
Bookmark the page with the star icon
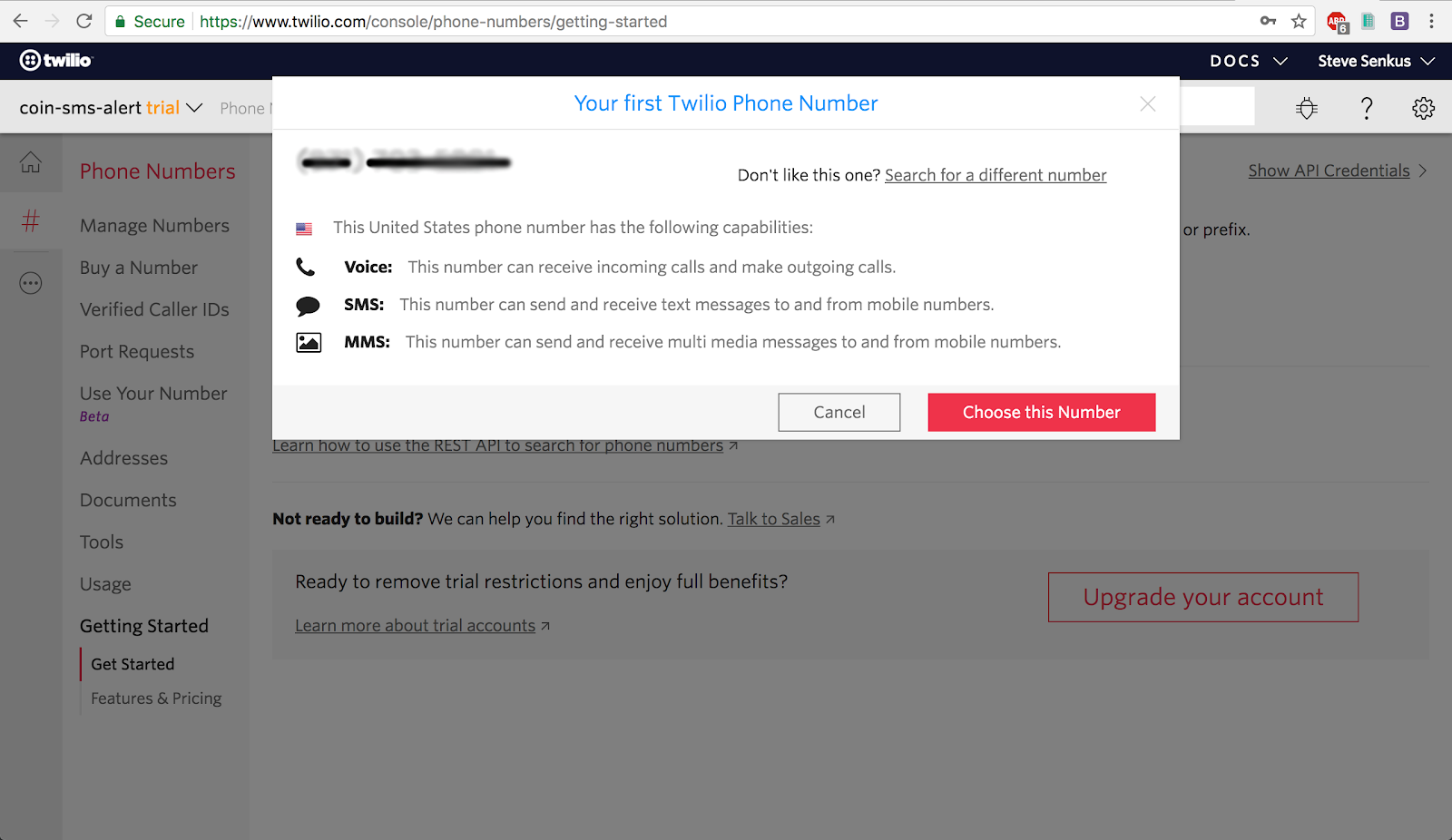point(1299,21)
